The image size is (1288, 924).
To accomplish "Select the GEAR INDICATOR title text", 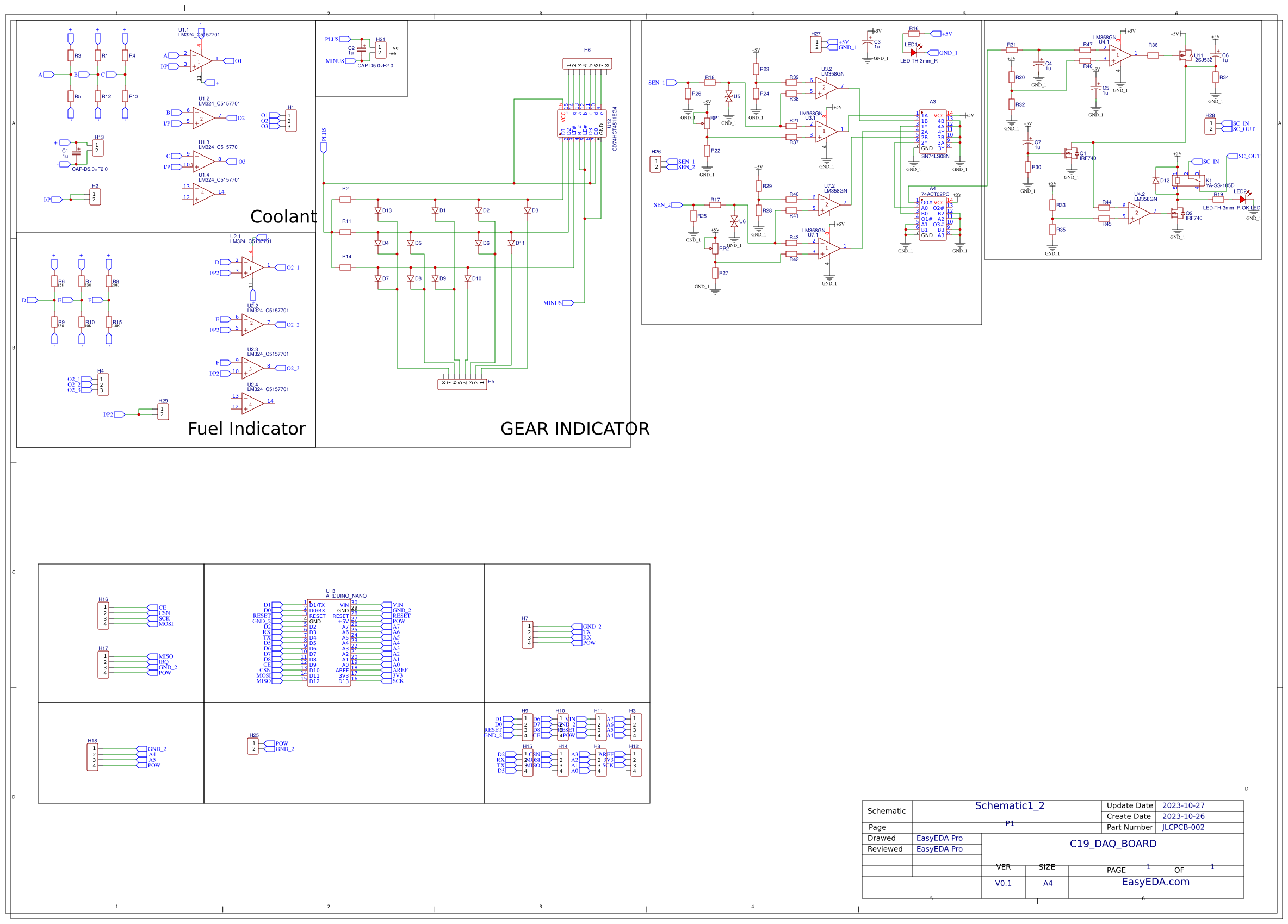I will pos(574,429).
